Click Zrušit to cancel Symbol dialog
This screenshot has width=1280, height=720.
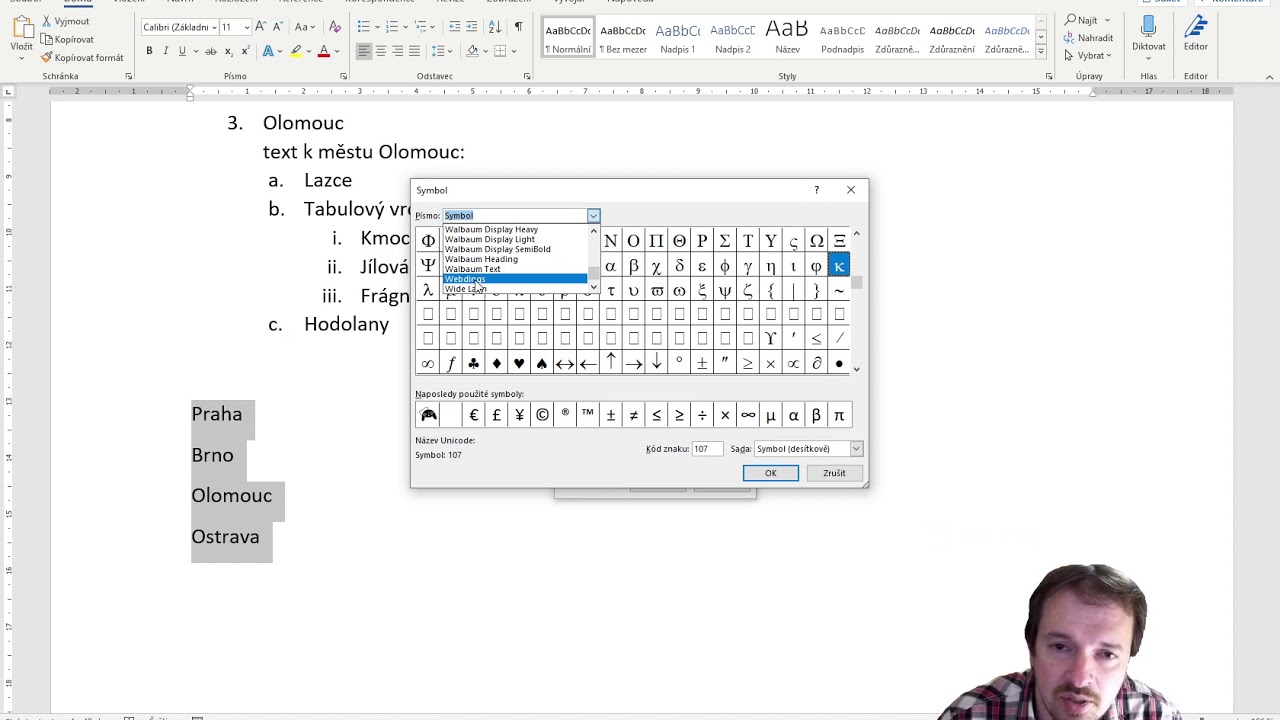click(834, 473)
